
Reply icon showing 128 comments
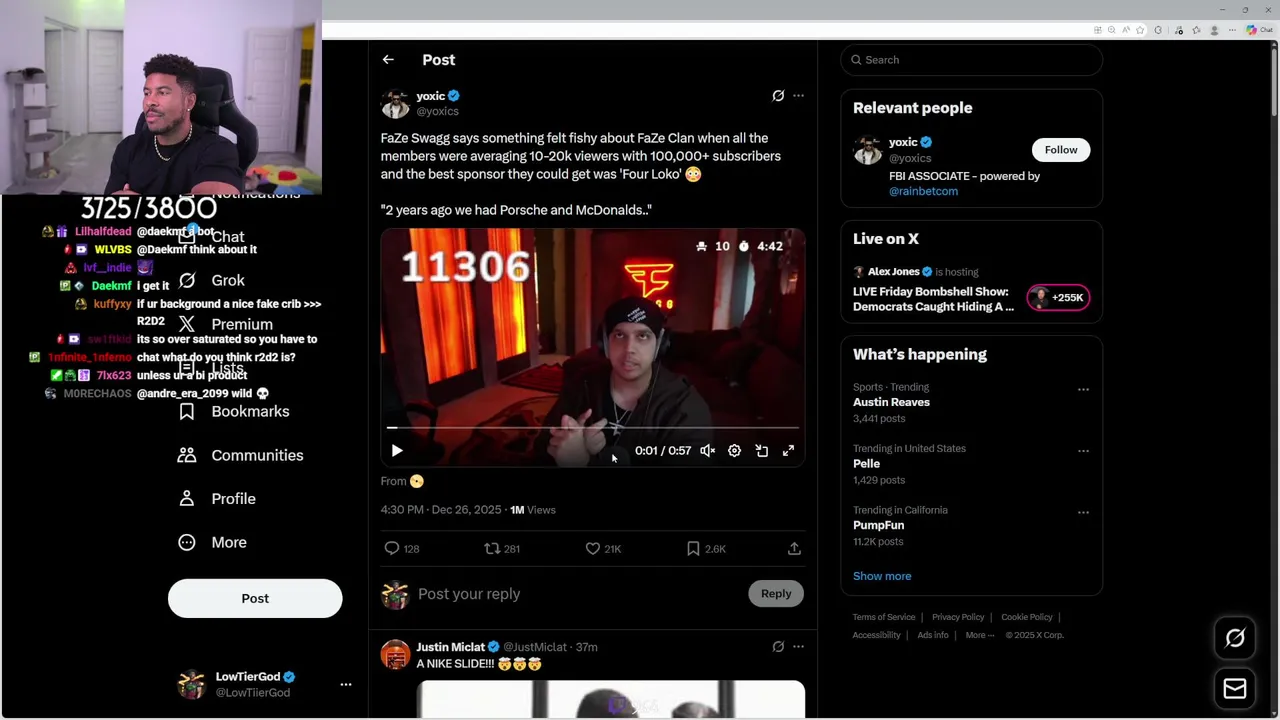click(402, 549)
